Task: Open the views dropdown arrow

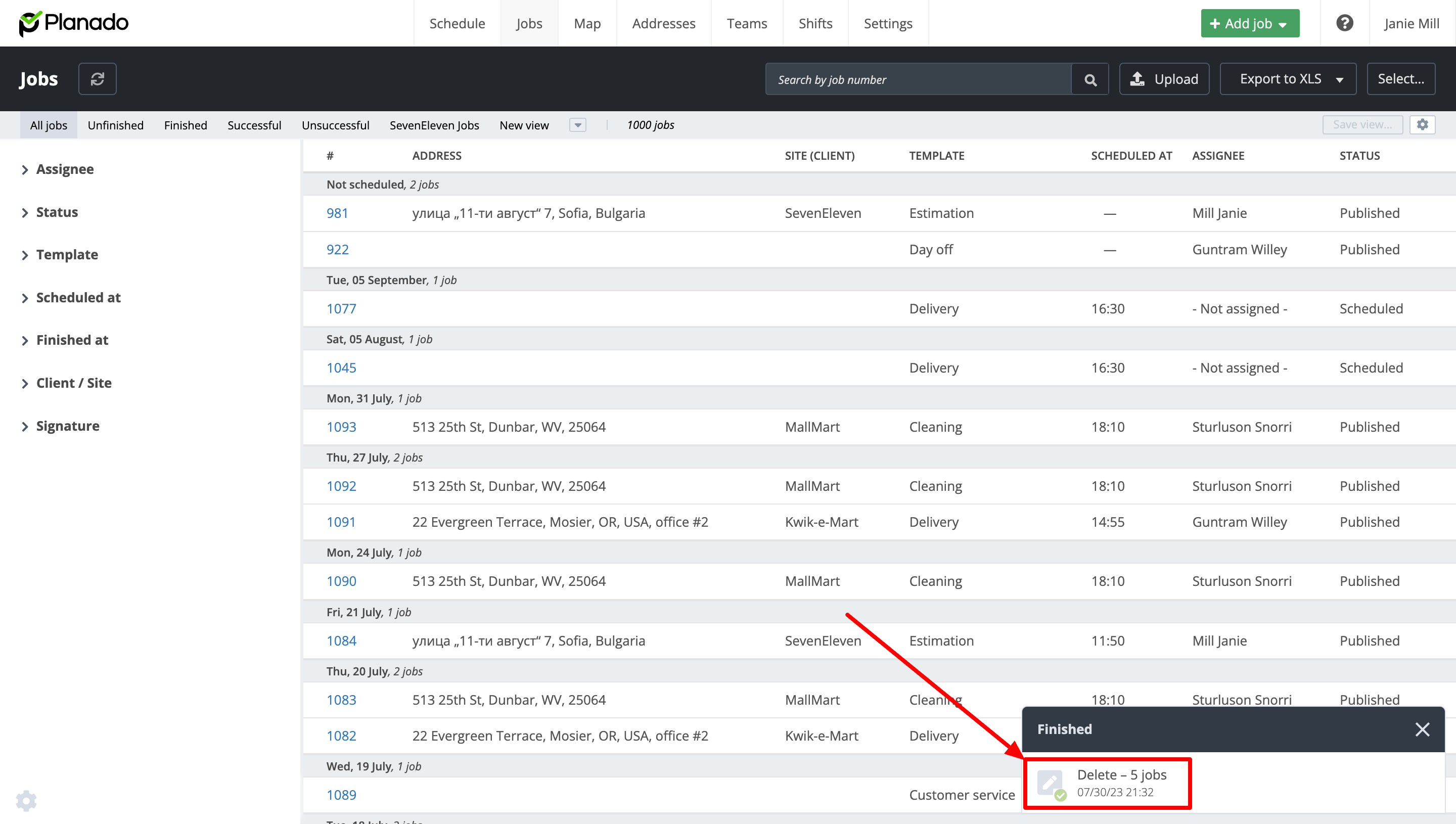Action: pos(578,125)
